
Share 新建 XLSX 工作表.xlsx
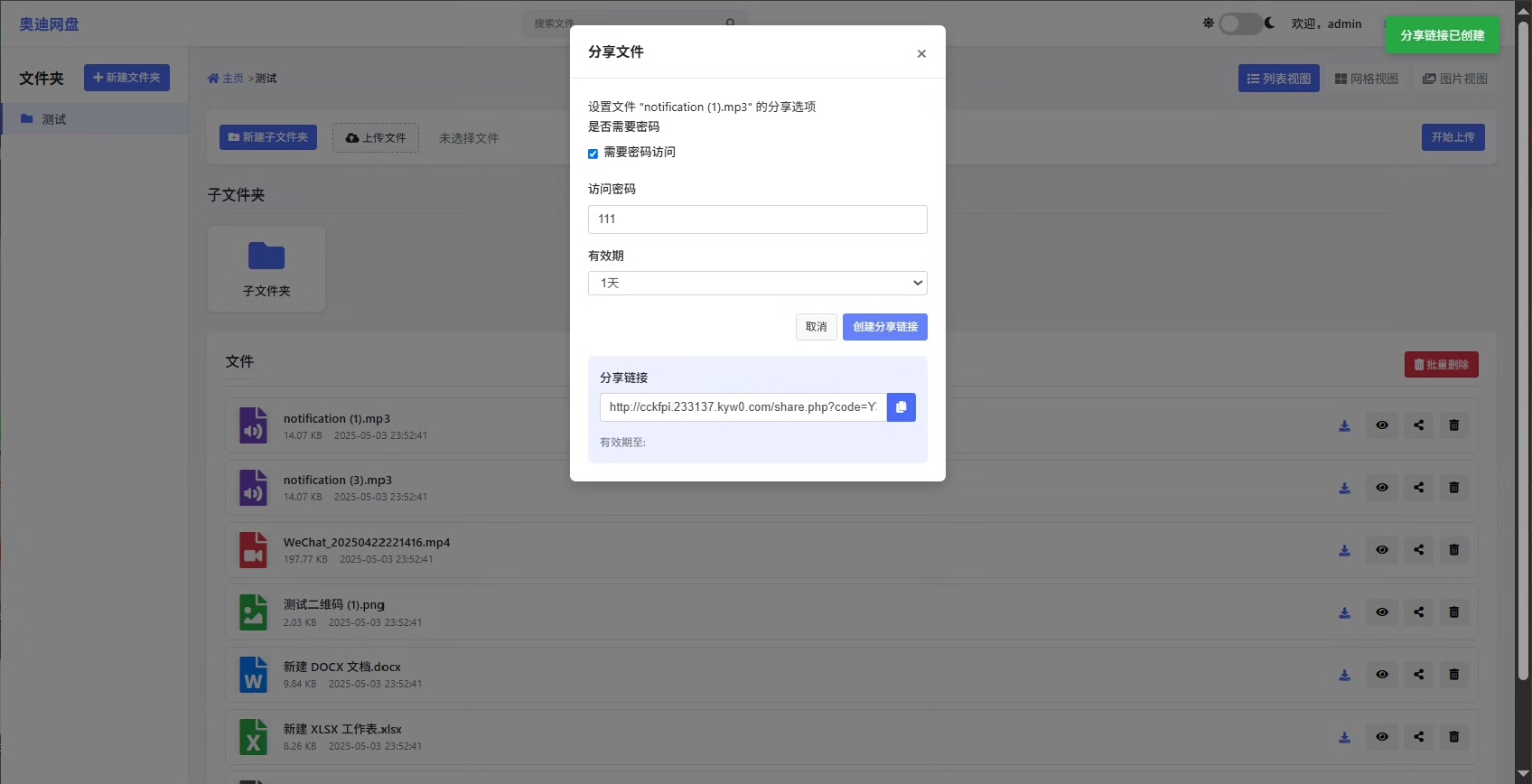[1419, 737]
